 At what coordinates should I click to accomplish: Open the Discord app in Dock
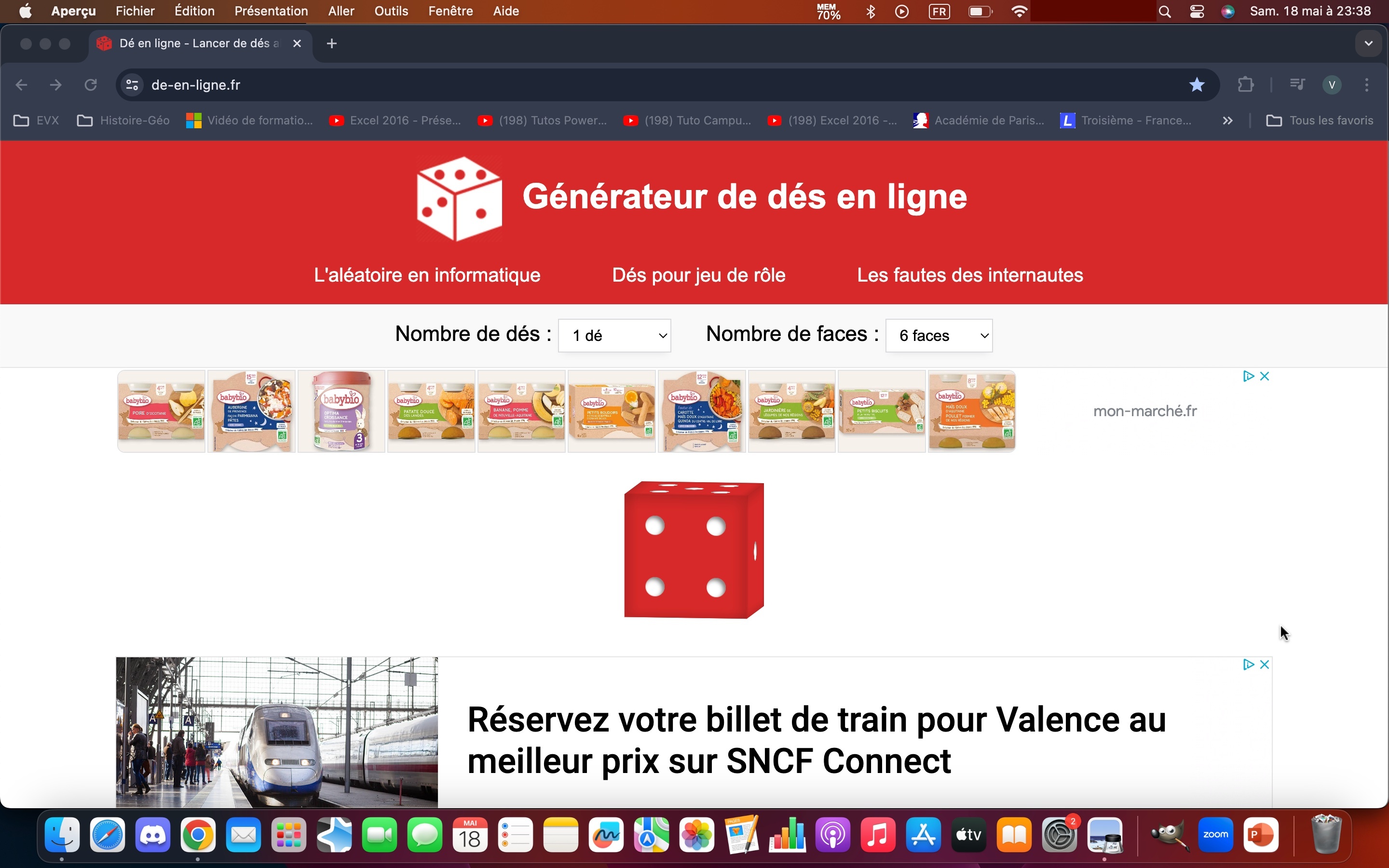pos(153,835)
